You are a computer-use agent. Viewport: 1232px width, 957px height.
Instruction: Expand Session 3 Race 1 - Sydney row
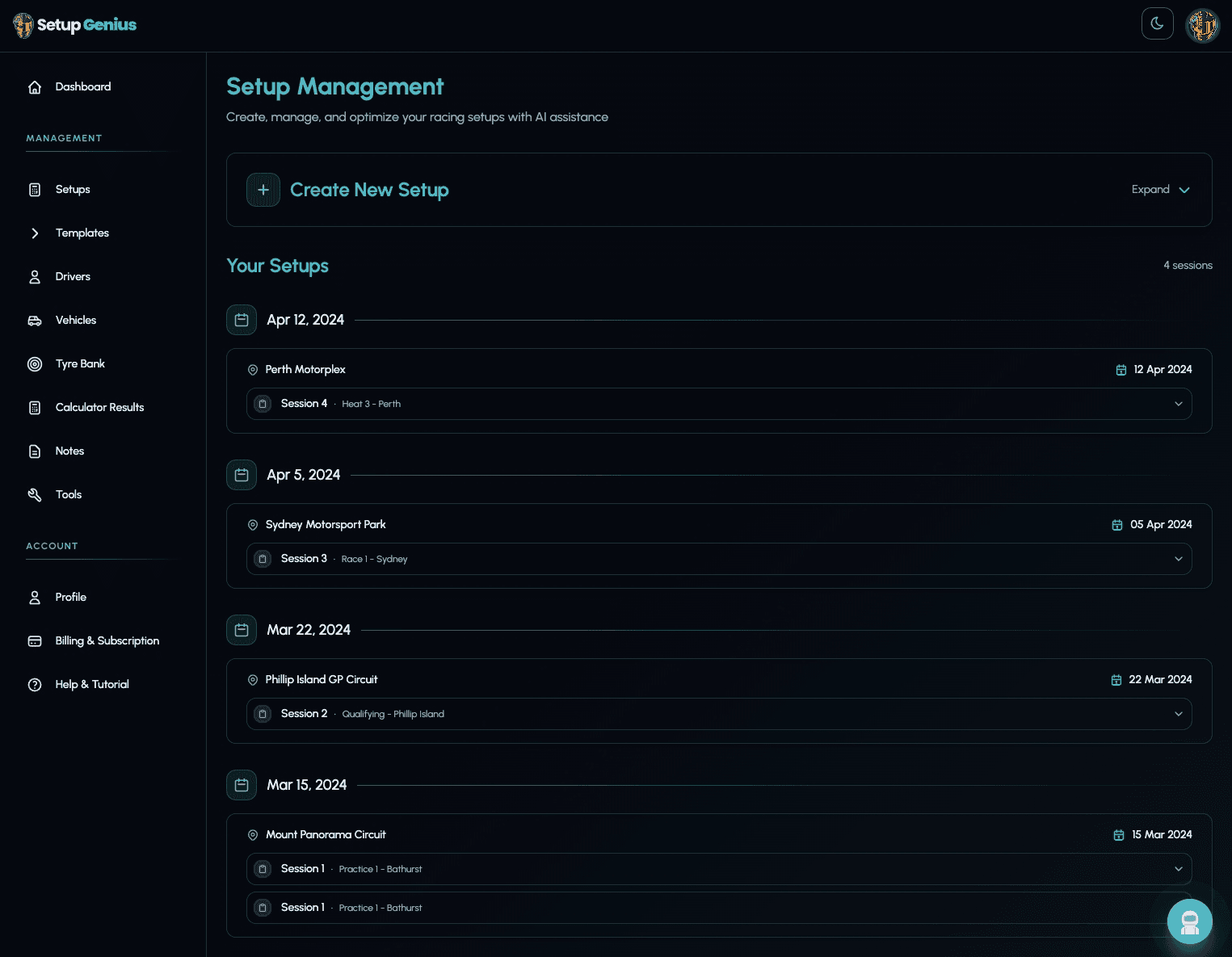coord(719,559)
